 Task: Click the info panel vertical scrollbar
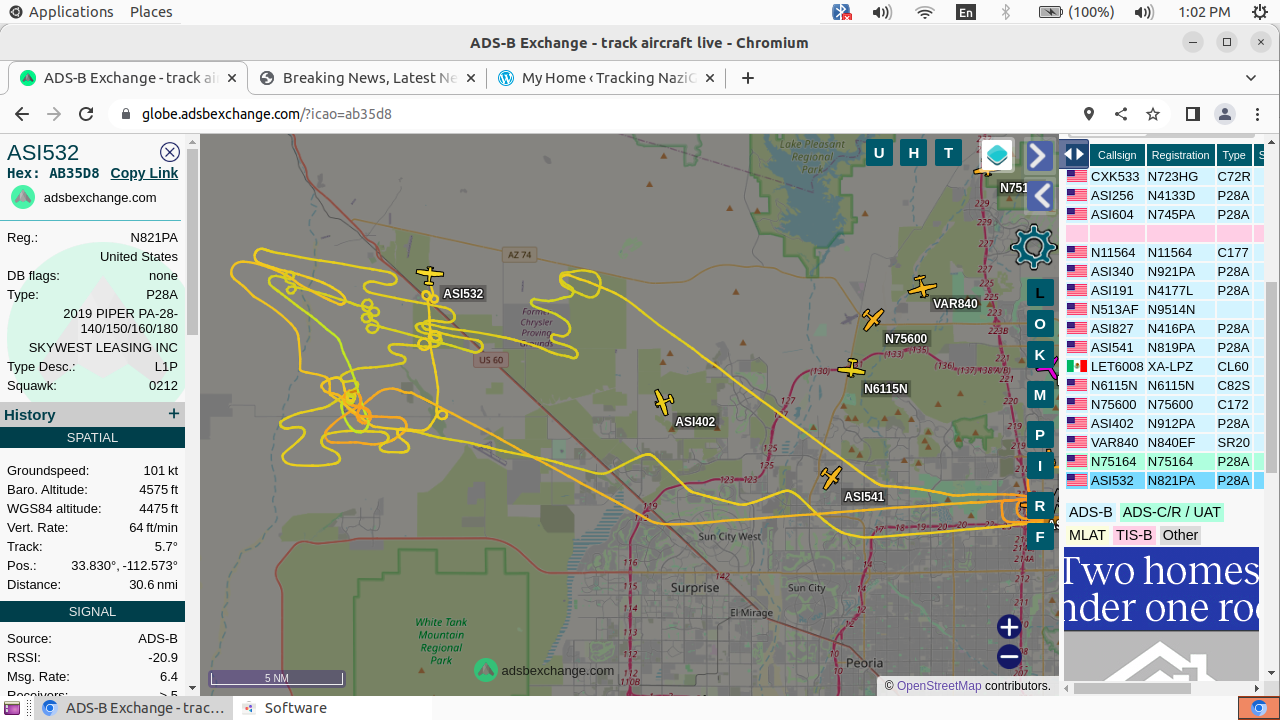coord(193,240)
